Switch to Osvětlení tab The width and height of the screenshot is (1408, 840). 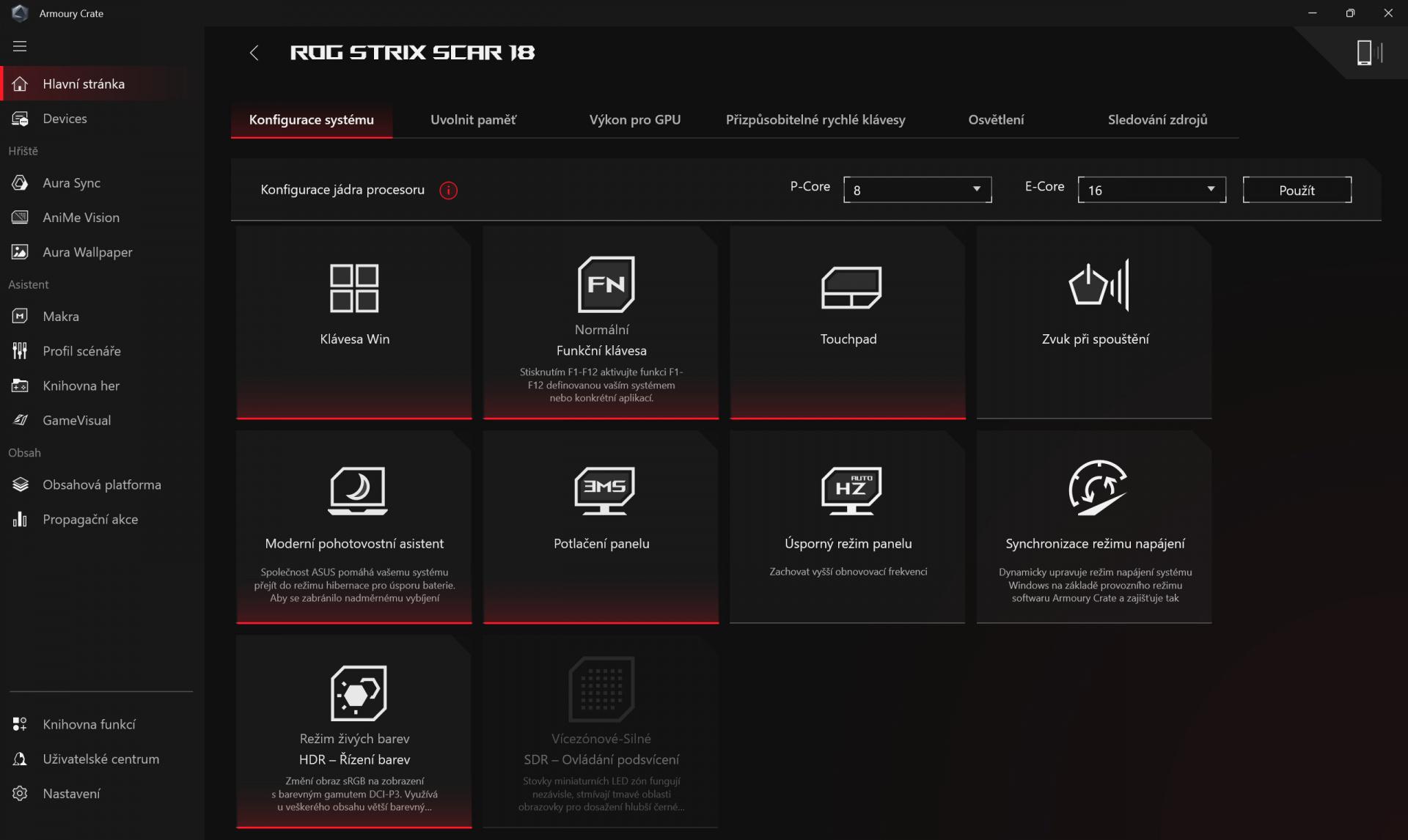tap(996, 119)
